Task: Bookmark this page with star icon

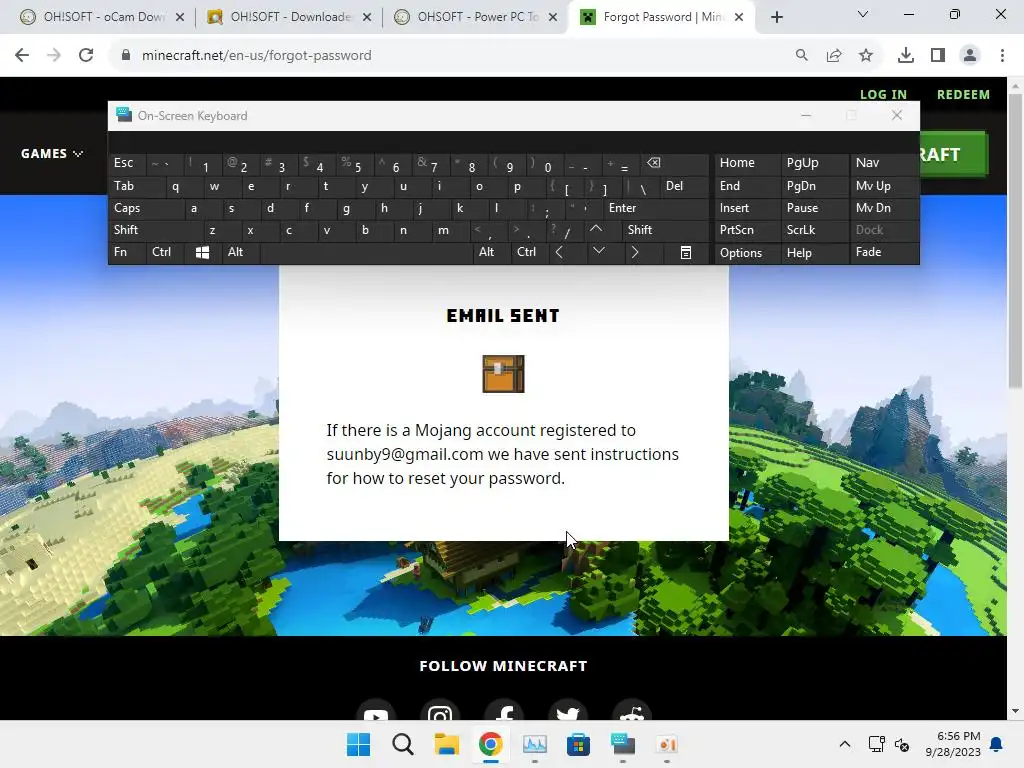Action: point(866,56)
